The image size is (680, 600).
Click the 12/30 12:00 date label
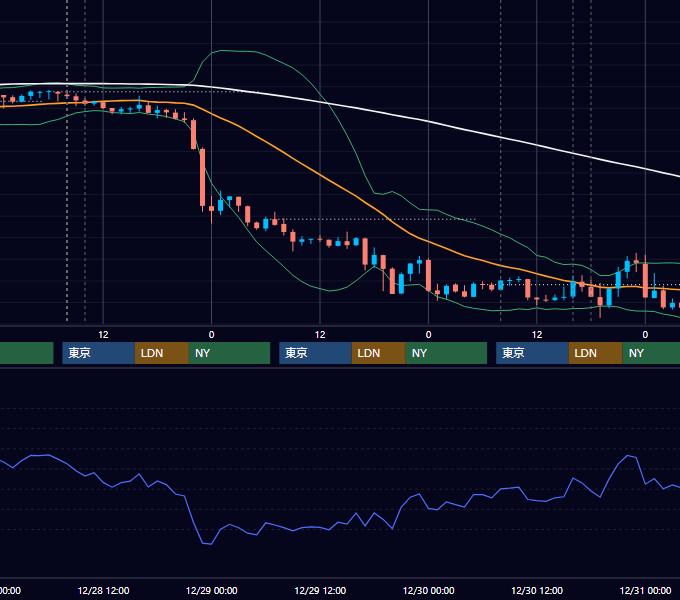click(537, 590)
